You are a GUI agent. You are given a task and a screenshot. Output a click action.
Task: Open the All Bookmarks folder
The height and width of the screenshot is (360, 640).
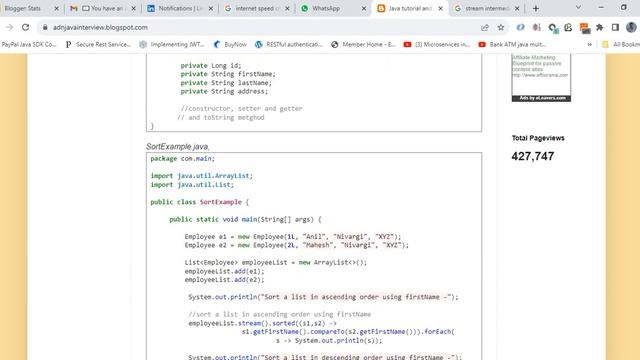[x=621, y=44]
